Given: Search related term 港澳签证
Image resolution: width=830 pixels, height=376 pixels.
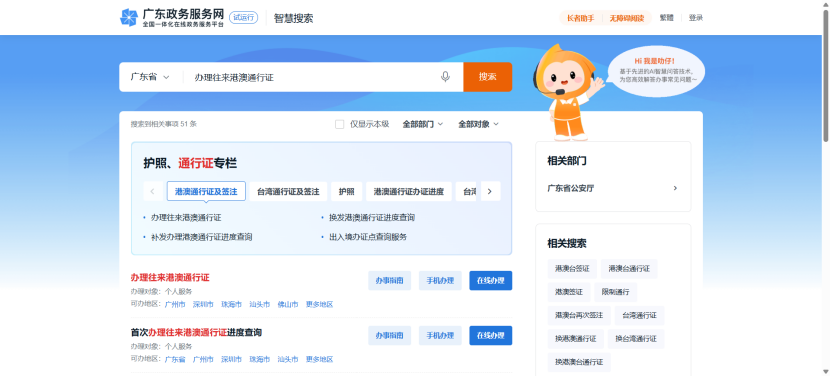Looking at the screenshot, I should pos(569,292).
